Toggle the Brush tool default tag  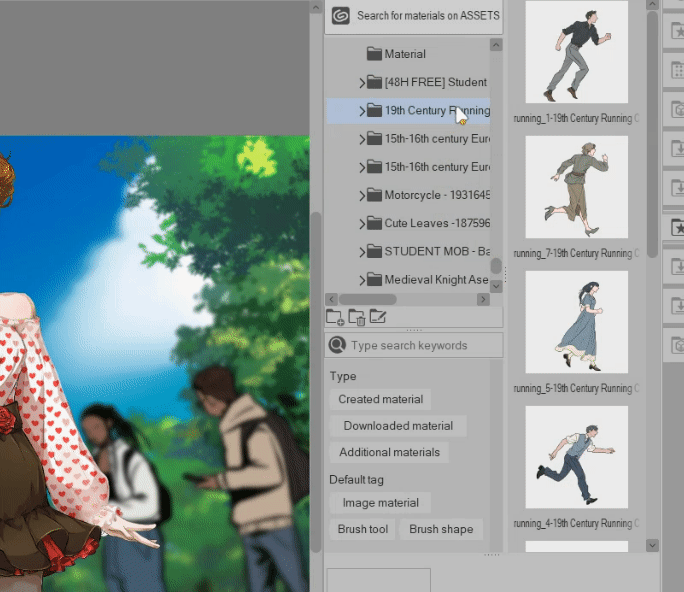click(x=363, y=529)
